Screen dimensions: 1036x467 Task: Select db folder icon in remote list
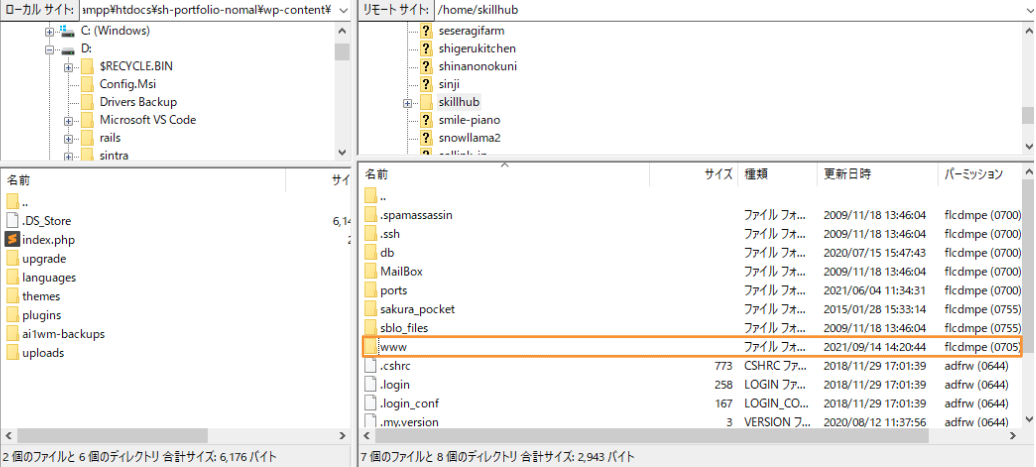[x=371, y=252]
